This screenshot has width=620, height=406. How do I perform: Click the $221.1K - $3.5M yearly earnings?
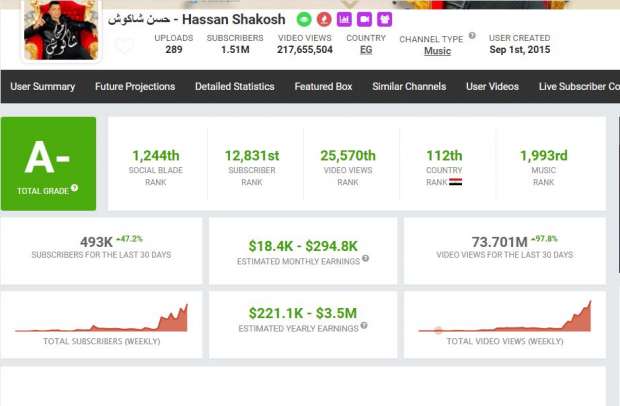point(303,313)
